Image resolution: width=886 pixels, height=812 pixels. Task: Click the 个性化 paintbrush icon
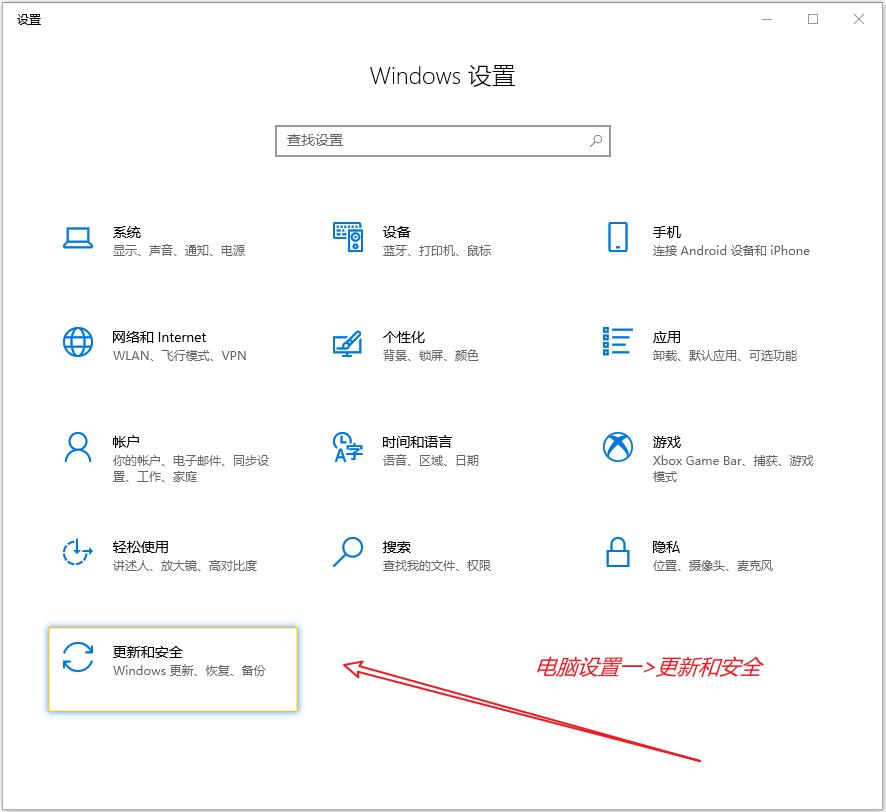click(x=347, y=343)
